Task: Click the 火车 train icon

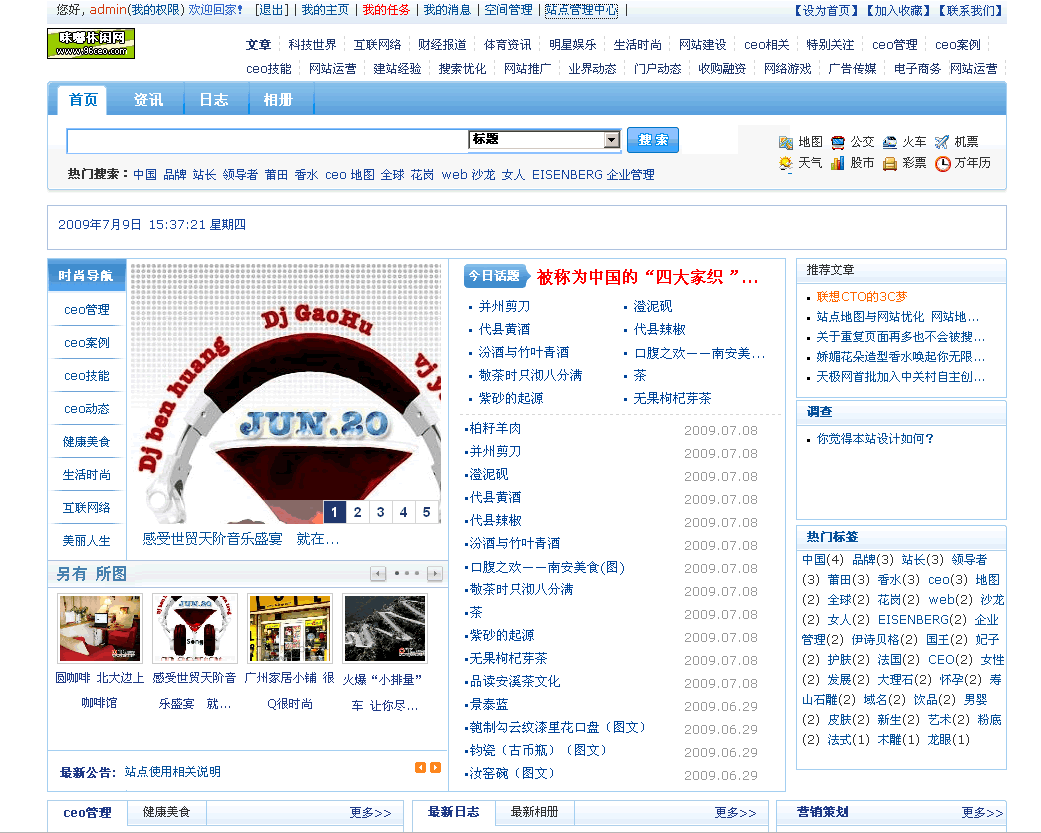Action: [890, 142]
